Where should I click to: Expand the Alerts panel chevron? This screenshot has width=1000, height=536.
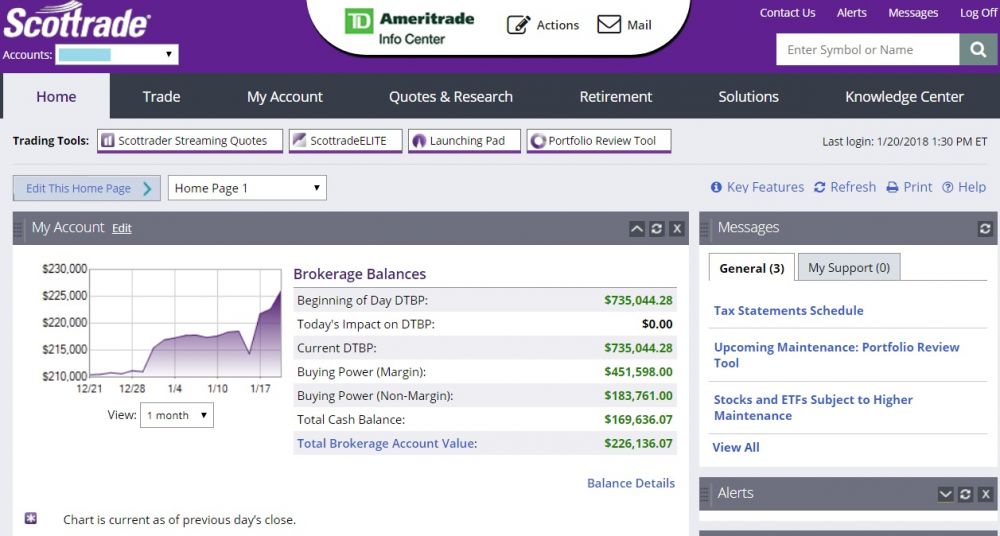point(945,494)
